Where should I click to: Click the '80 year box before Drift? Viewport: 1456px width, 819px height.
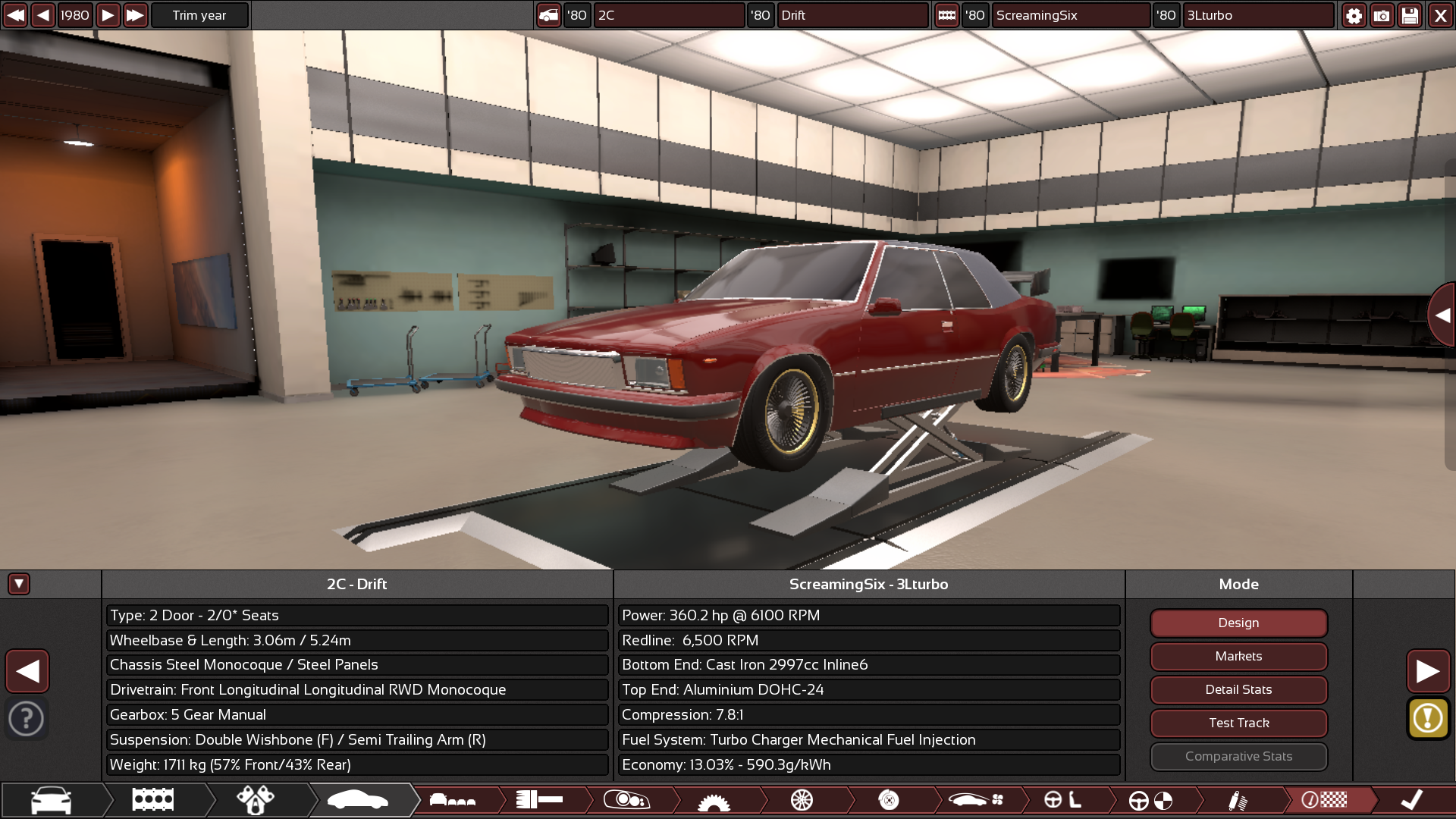tap(761, 15)
